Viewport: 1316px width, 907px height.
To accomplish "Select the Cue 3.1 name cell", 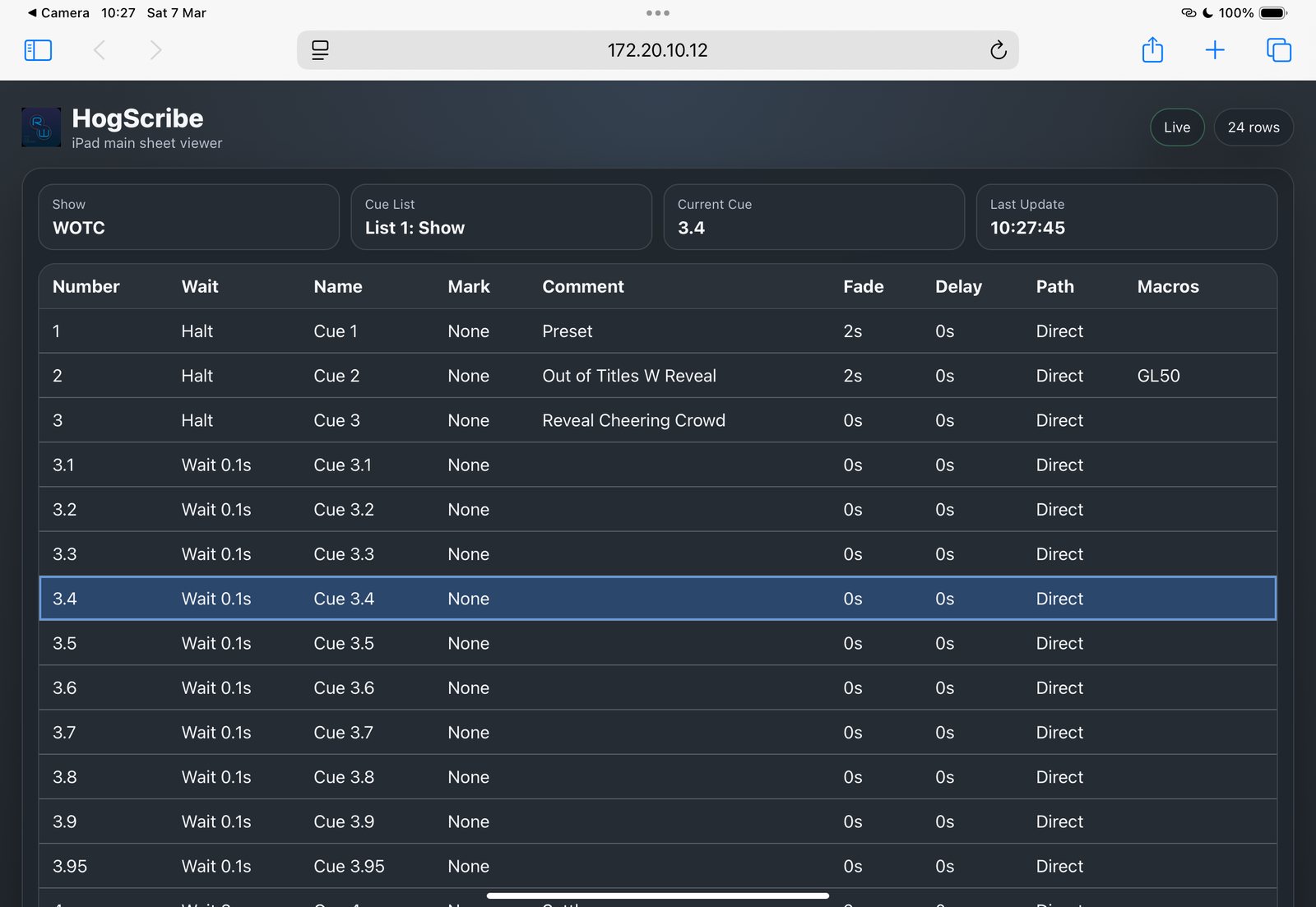I will pos(343,465).
